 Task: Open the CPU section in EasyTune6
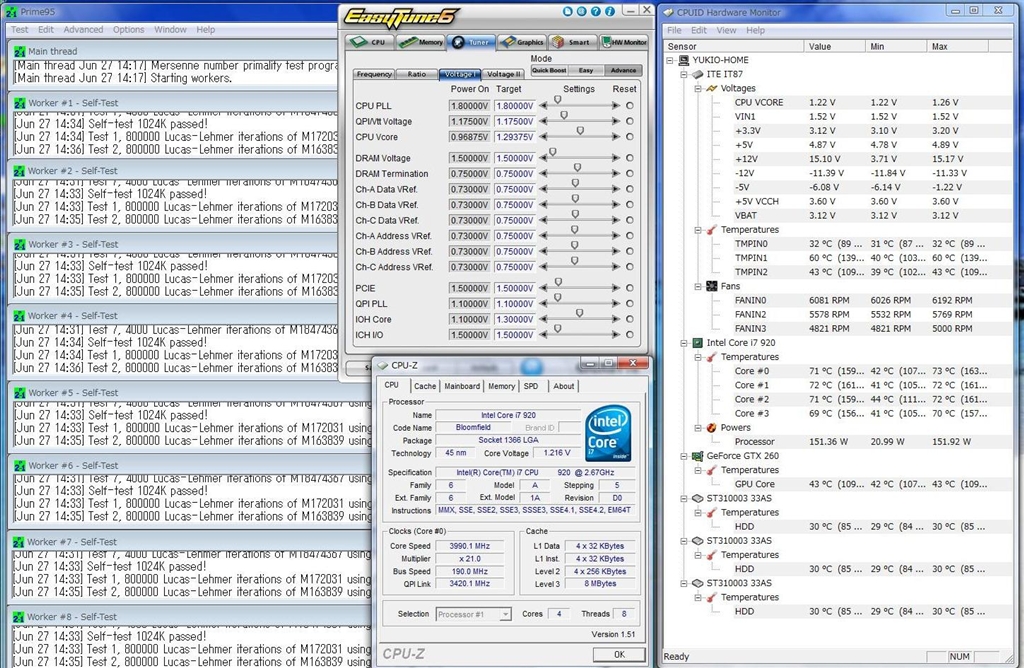tap(368, 43)
